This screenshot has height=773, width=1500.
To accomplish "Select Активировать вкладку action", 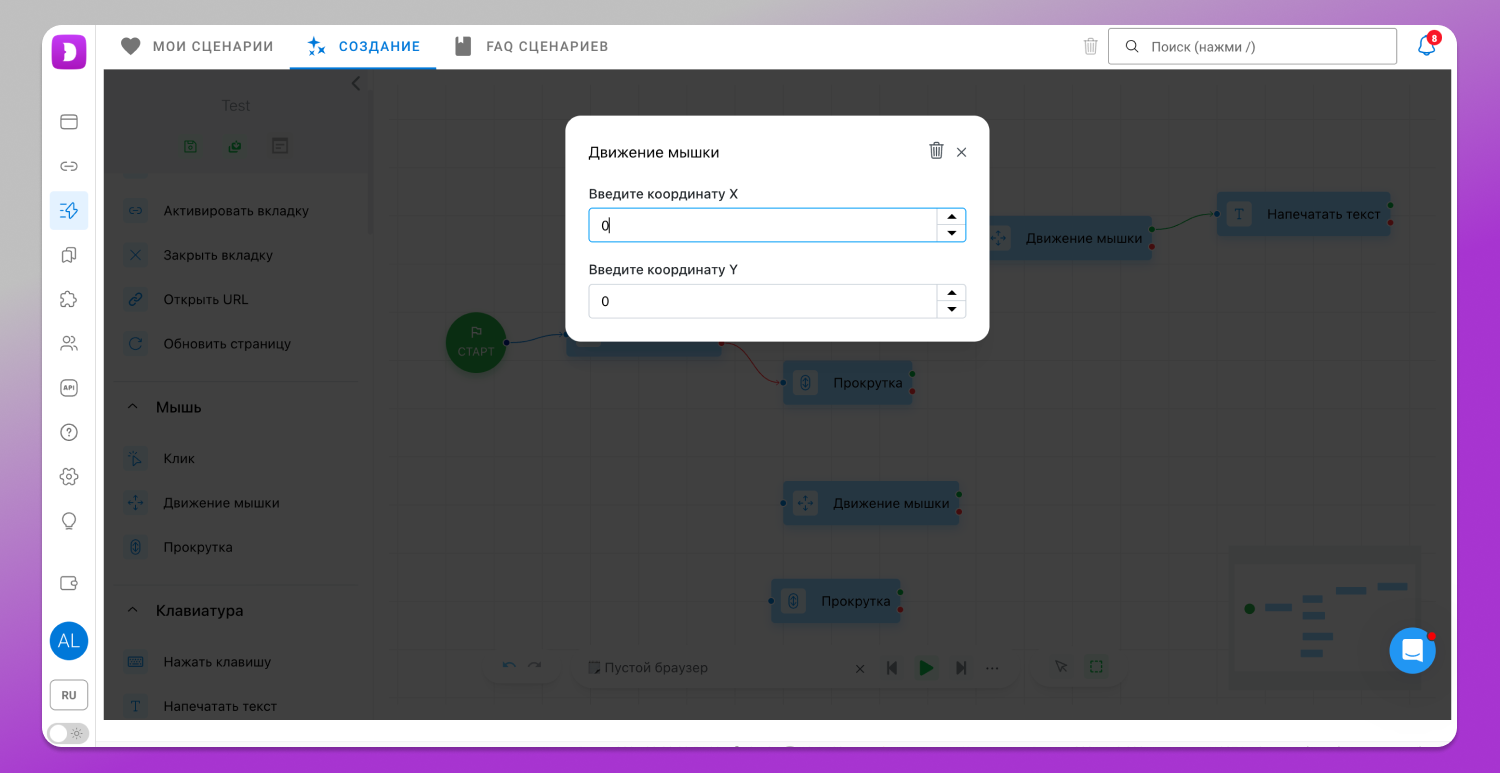I will tap(236, 211).
